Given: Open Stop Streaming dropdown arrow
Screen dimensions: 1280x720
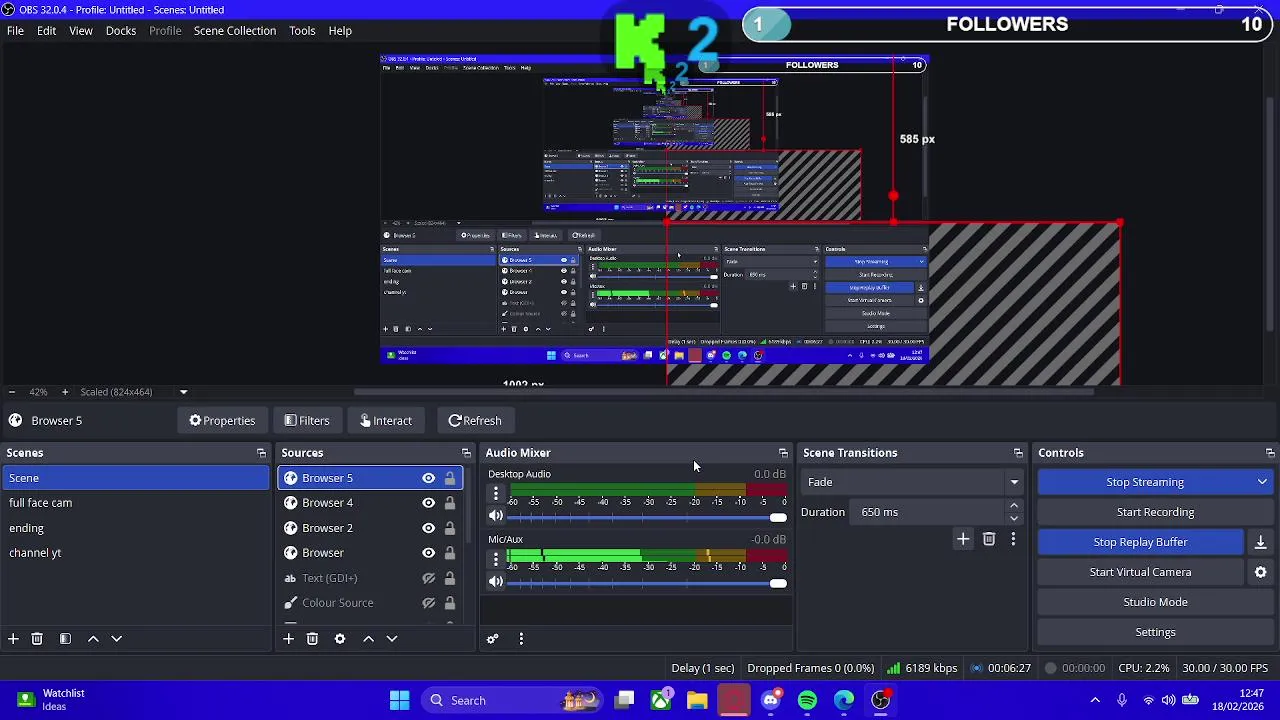Looking at the screenshot, I should 1262,482.
